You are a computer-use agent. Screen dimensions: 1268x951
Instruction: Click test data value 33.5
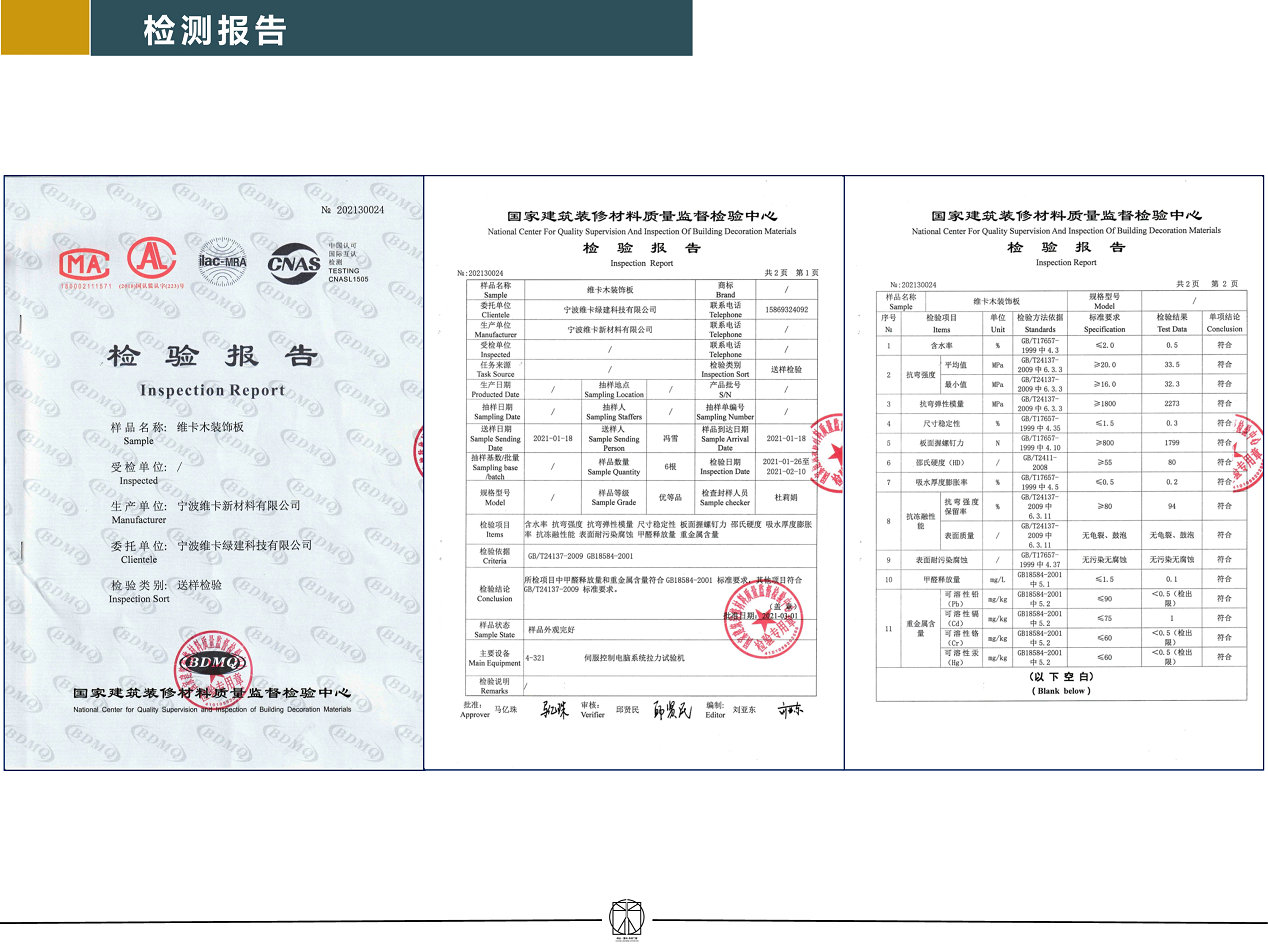(x=1171, y=365)
